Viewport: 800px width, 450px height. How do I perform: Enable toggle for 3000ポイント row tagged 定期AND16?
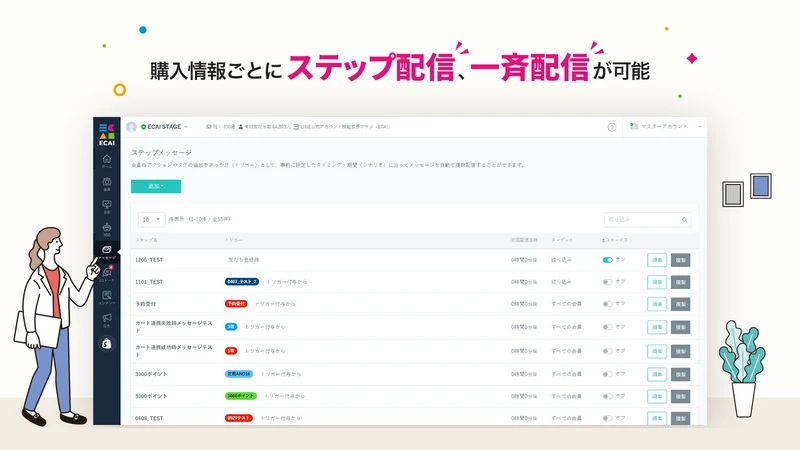[607, 374]
